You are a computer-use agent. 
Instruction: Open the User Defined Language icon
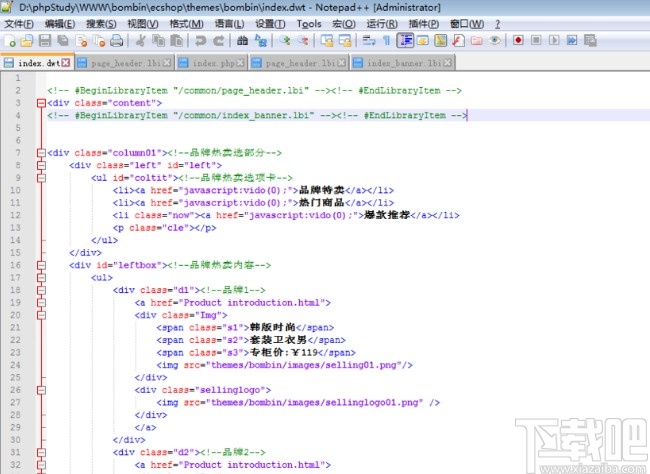[423, 41]
